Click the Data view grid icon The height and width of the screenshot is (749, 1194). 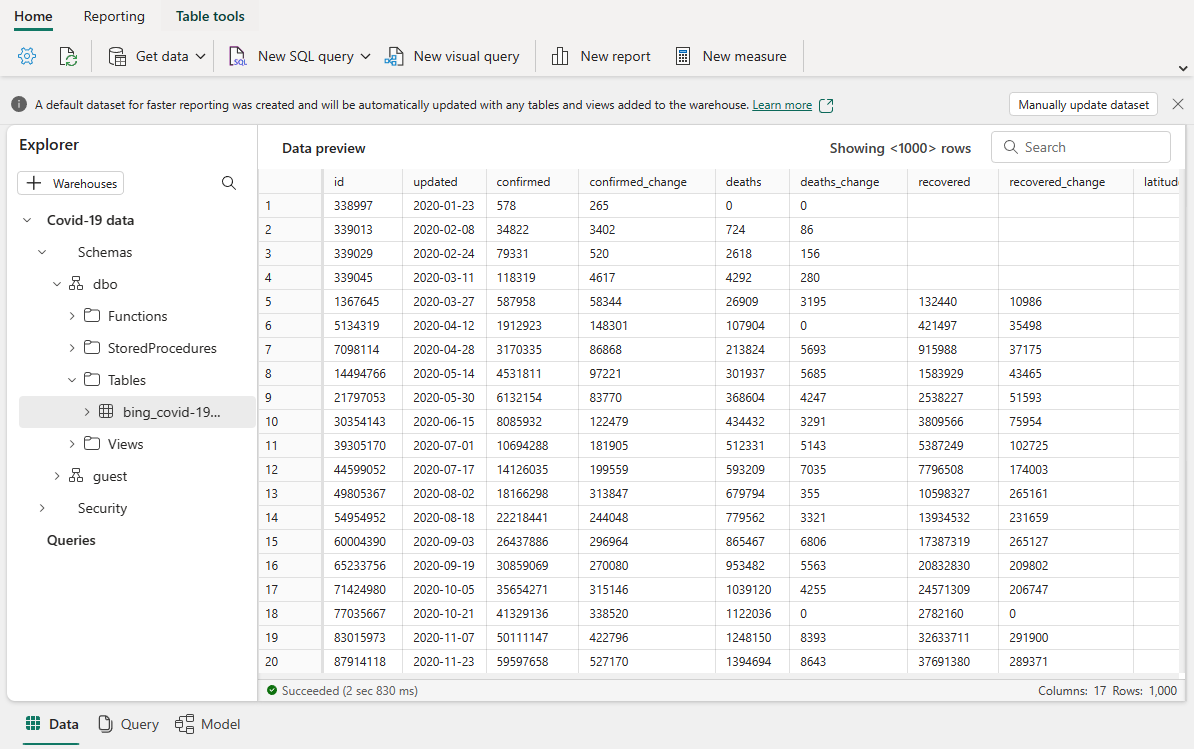click(33, 723)
